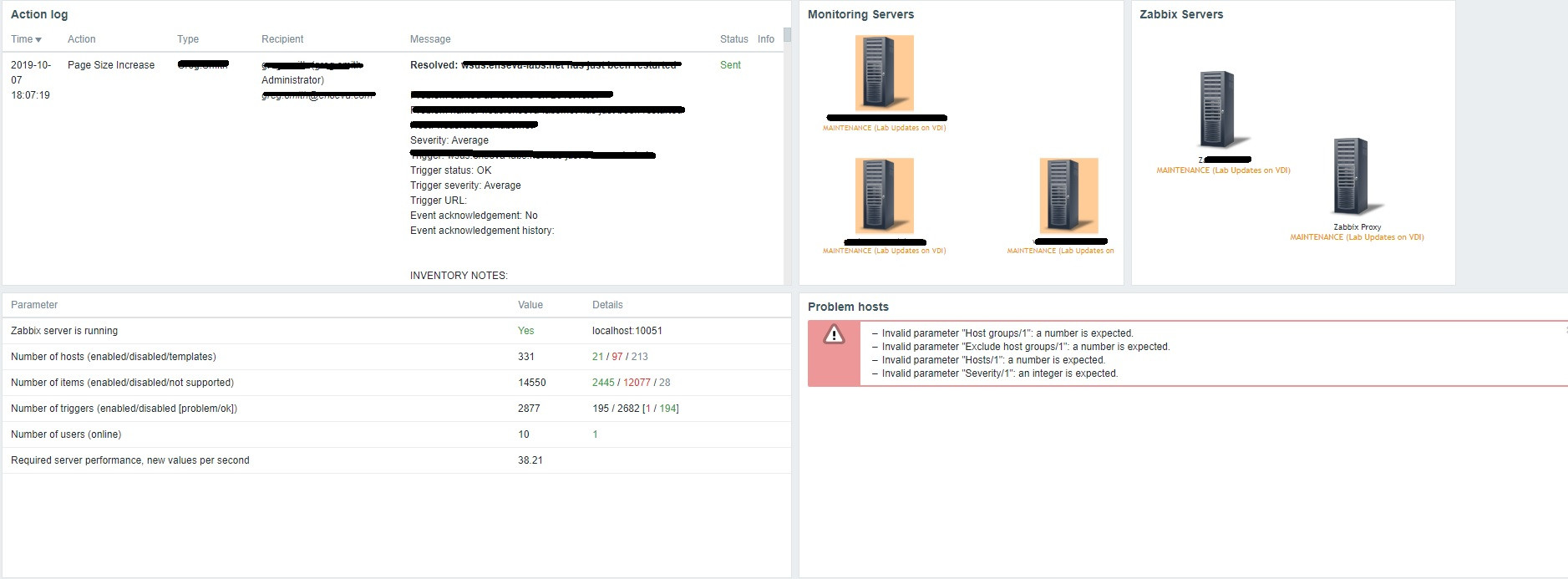
Task: Click the Action column header
Action: (x=81, y=39)
